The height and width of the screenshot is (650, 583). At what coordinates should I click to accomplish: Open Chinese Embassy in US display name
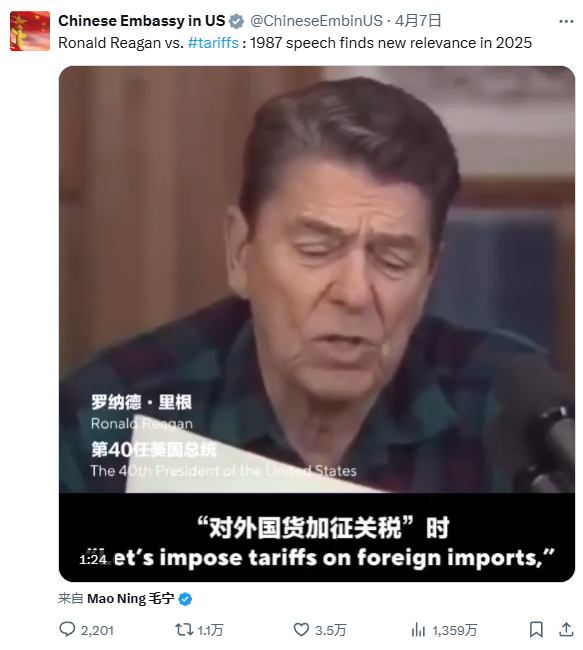tap(141, 21)
